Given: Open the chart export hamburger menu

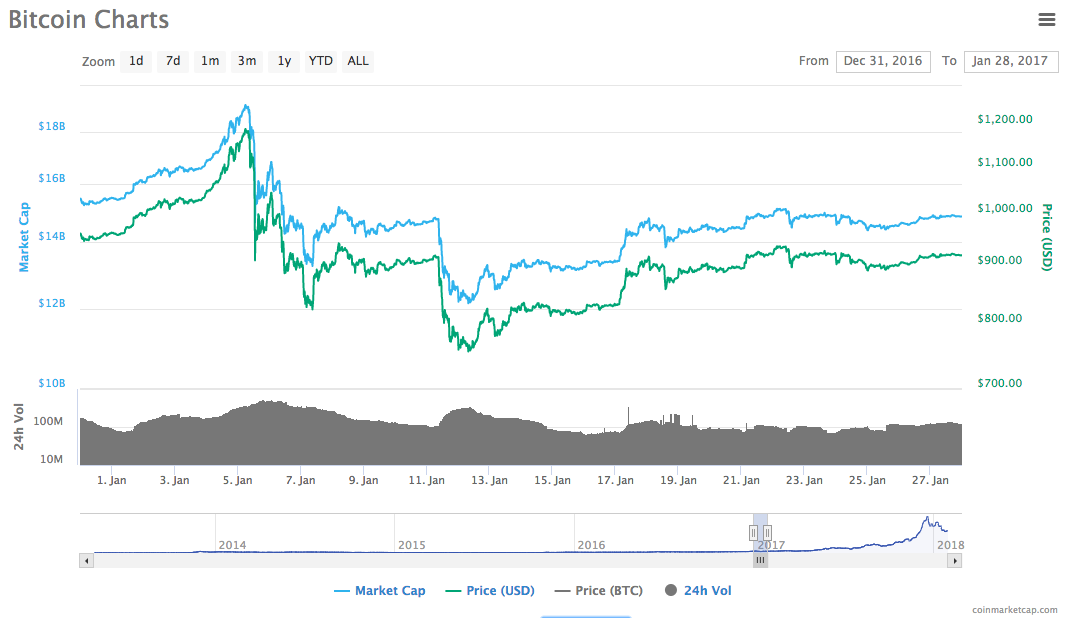Looking at the screenshot, I should pos(1047,19).
